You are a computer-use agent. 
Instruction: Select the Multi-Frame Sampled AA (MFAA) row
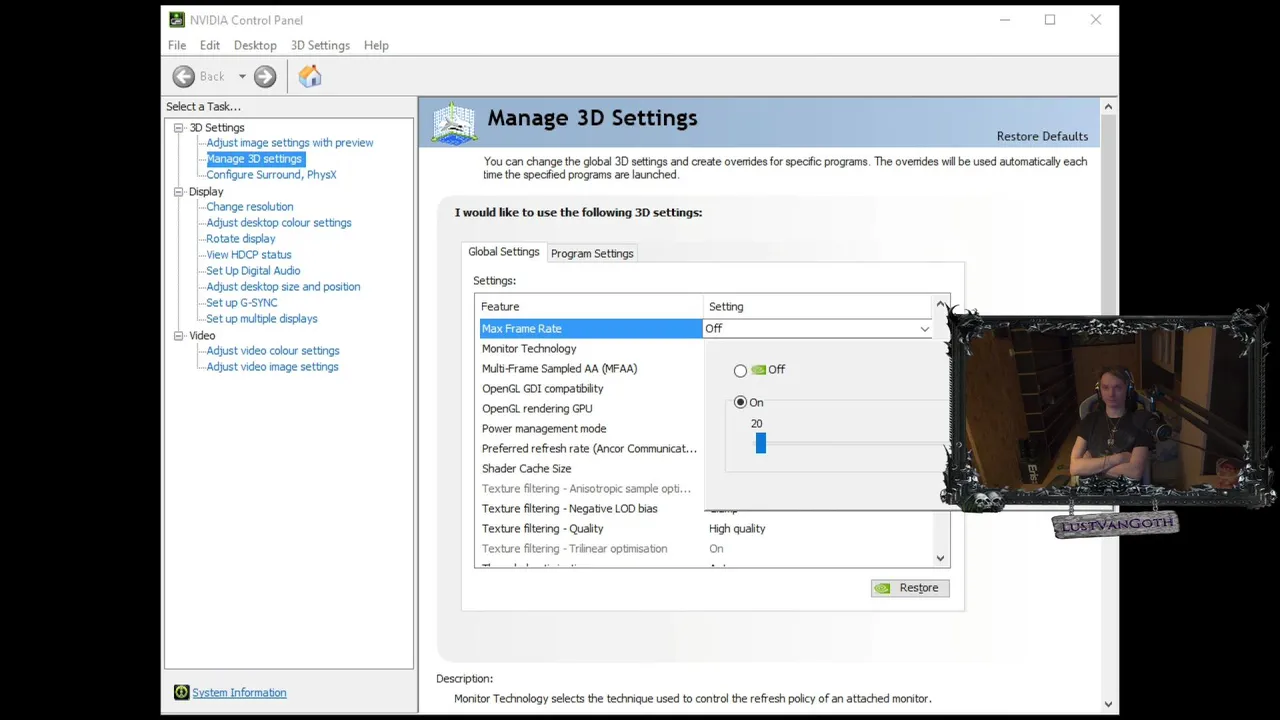[x=591, y=368]
